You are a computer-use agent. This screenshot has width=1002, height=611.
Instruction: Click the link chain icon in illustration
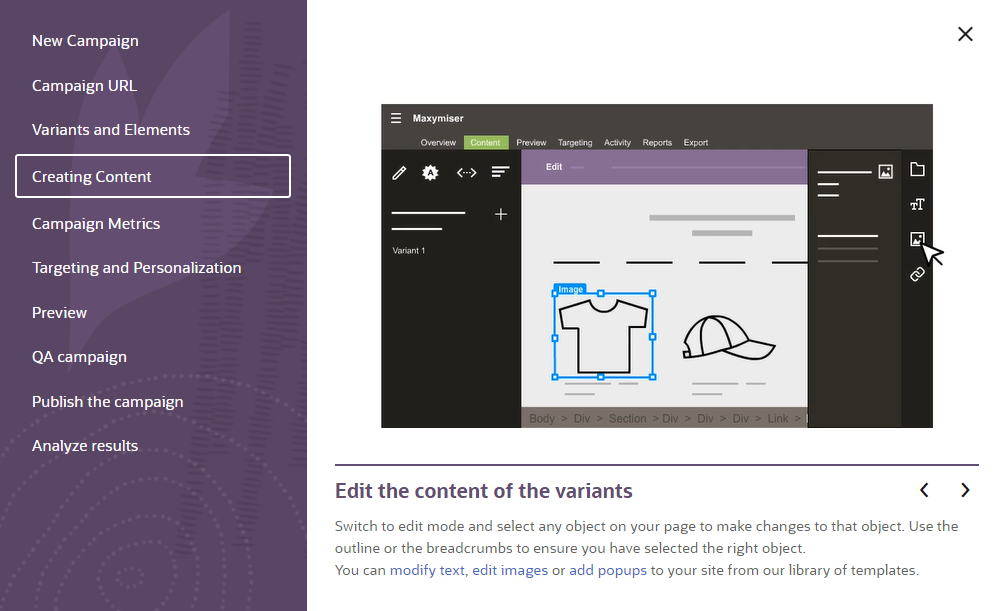click(917, 274)
